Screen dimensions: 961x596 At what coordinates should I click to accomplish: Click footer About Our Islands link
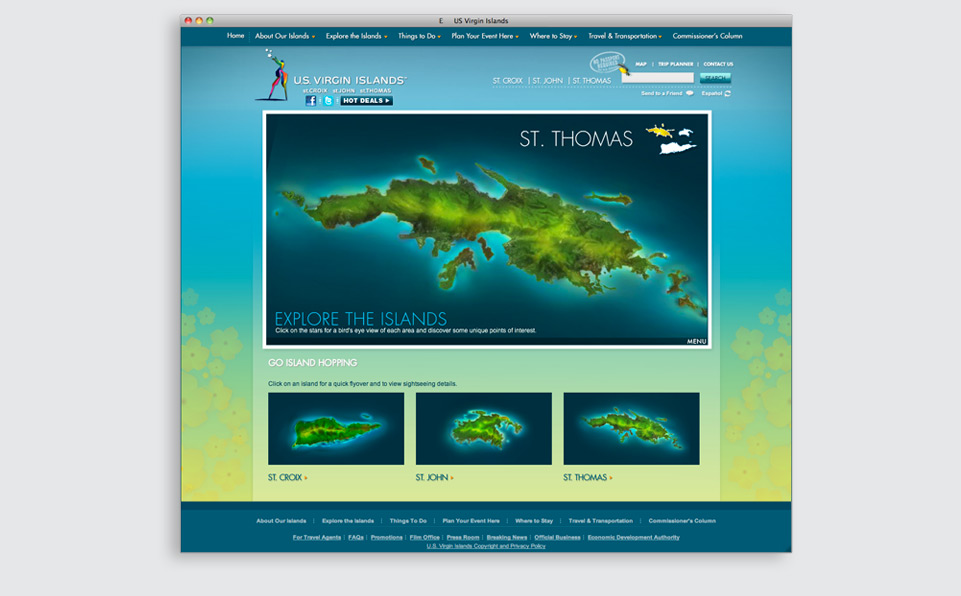281,521
